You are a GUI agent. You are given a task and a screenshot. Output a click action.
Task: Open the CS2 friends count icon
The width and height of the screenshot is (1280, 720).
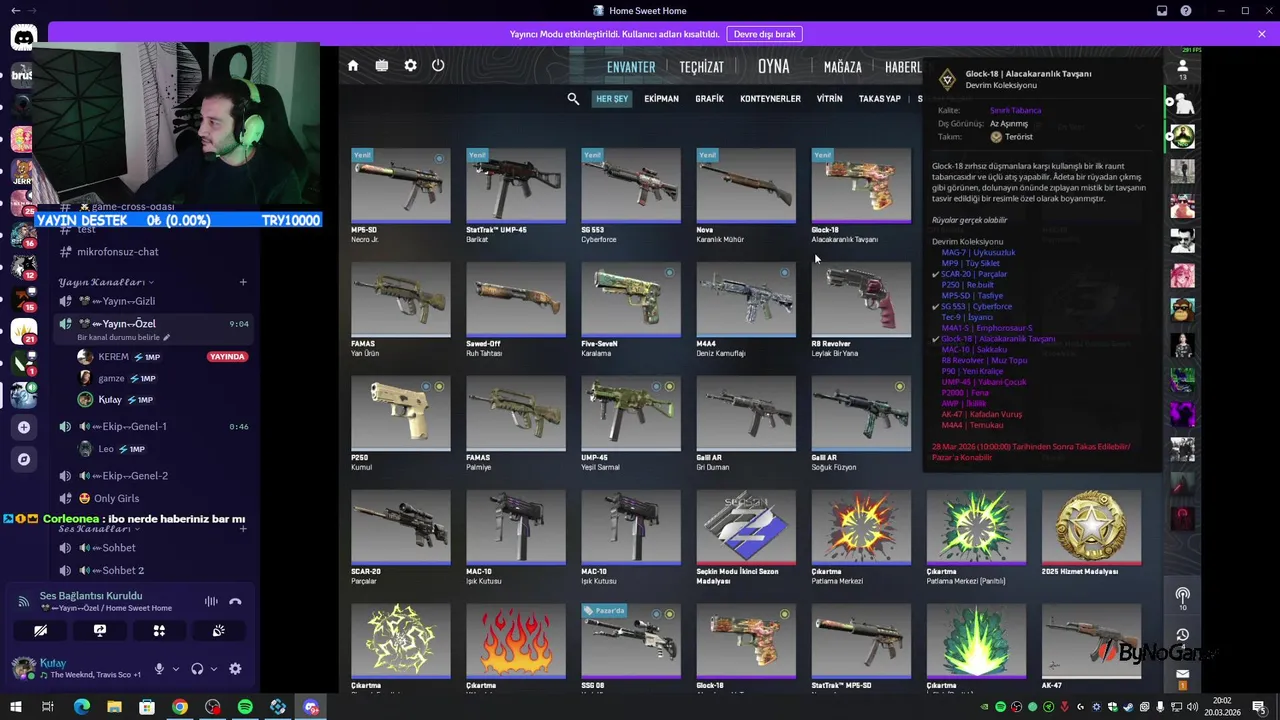1182,70
